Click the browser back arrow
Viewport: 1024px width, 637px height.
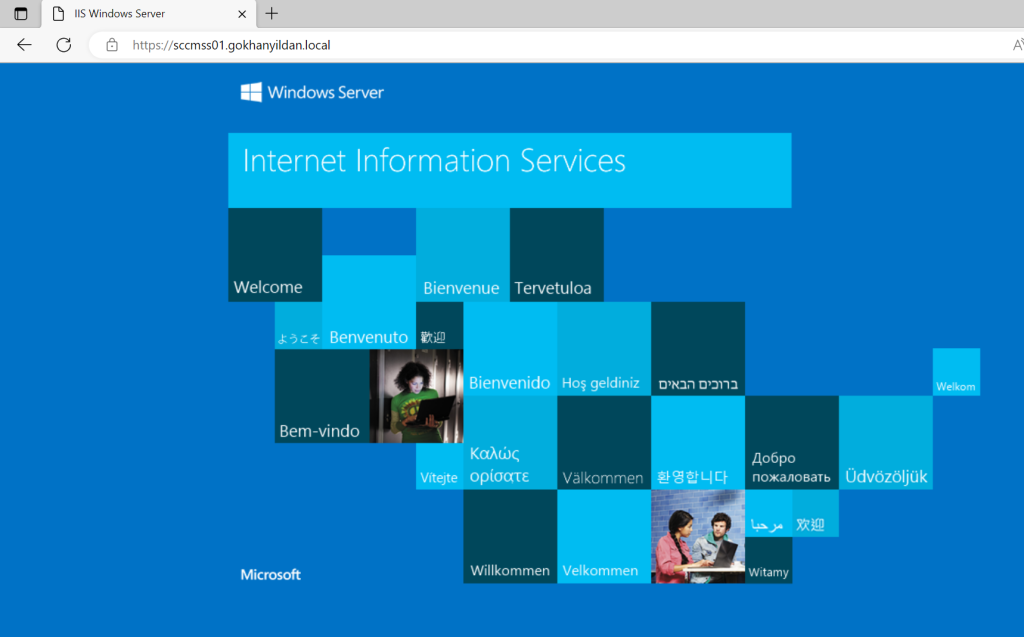click(x=24, y=45)
